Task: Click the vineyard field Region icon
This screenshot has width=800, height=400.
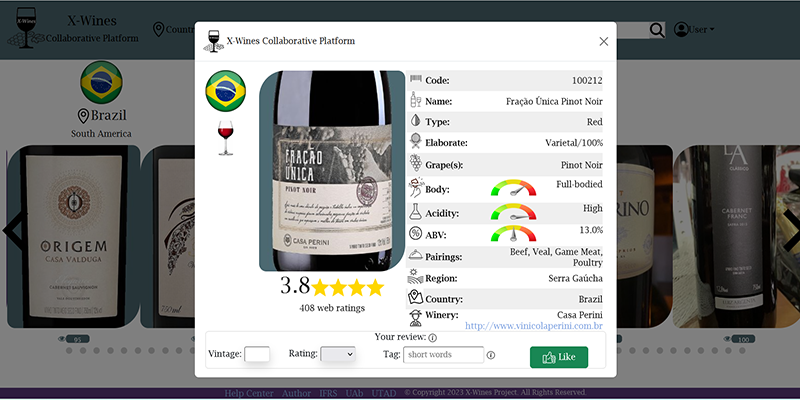Action: 416,276
